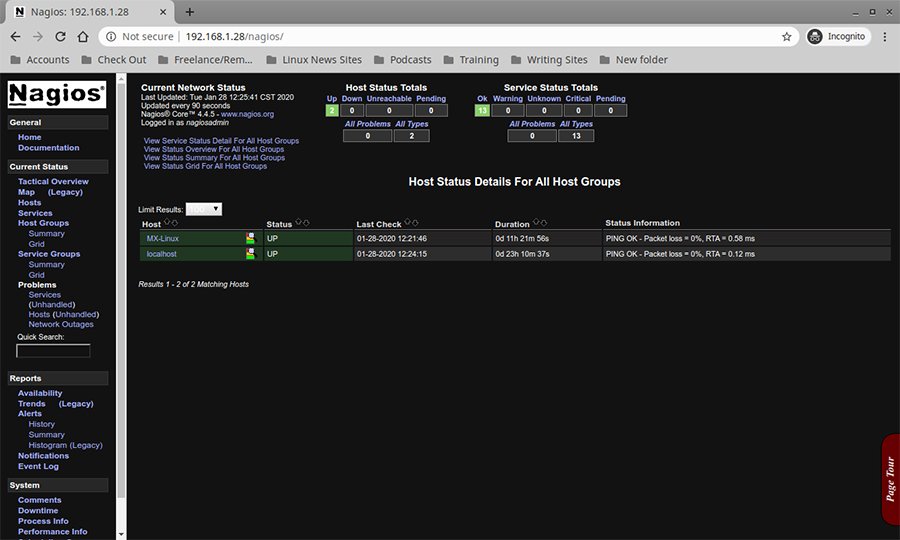Open the Chrome three-dot menu
Image resolution: width=900 pixels, height=540 pixels.
(885, 36)
